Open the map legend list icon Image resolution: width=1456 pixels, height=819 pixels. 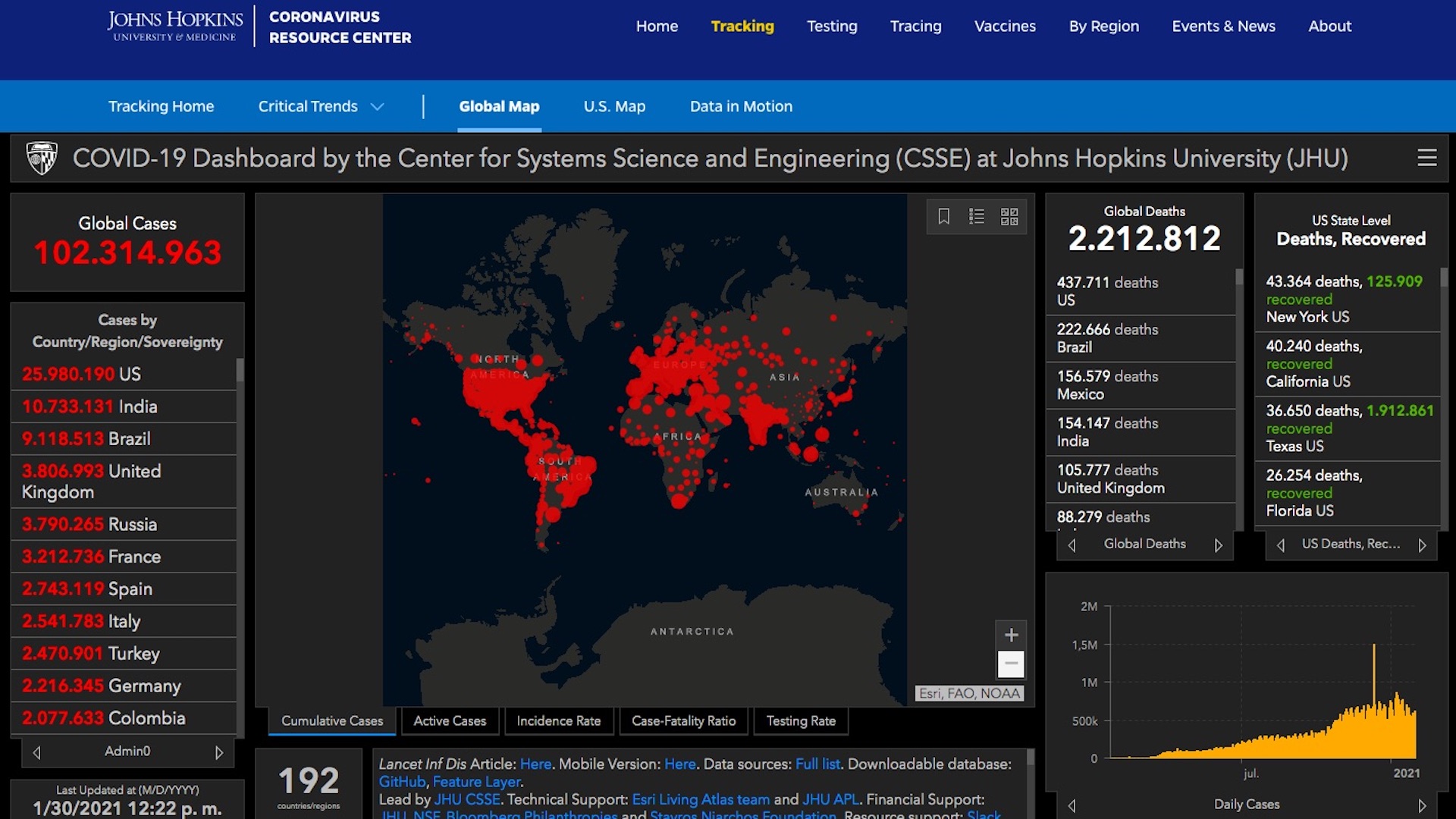[977, 217]
